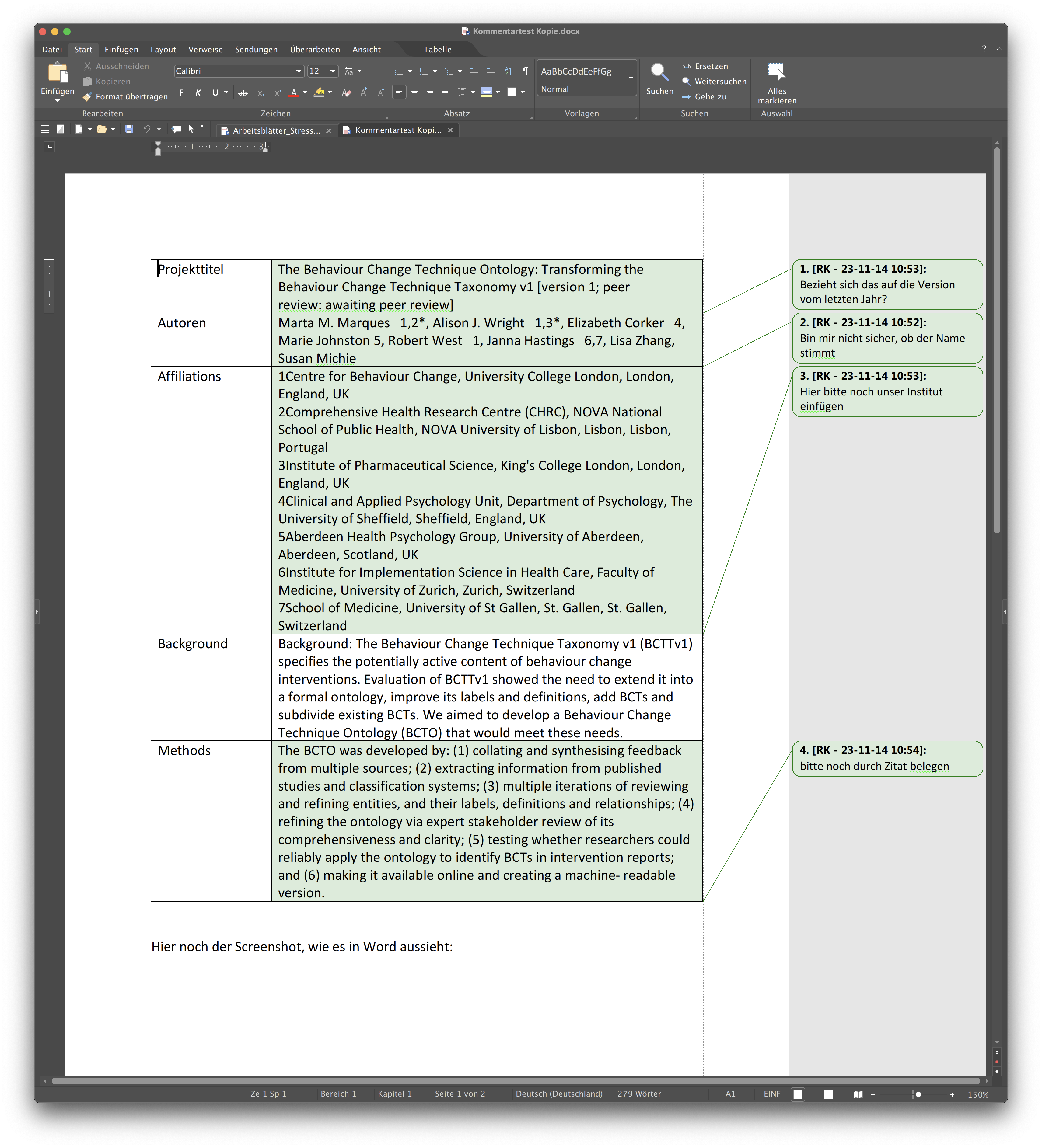
Task: Toggle right paragraph alignment
Action: [x=430, y=92]
